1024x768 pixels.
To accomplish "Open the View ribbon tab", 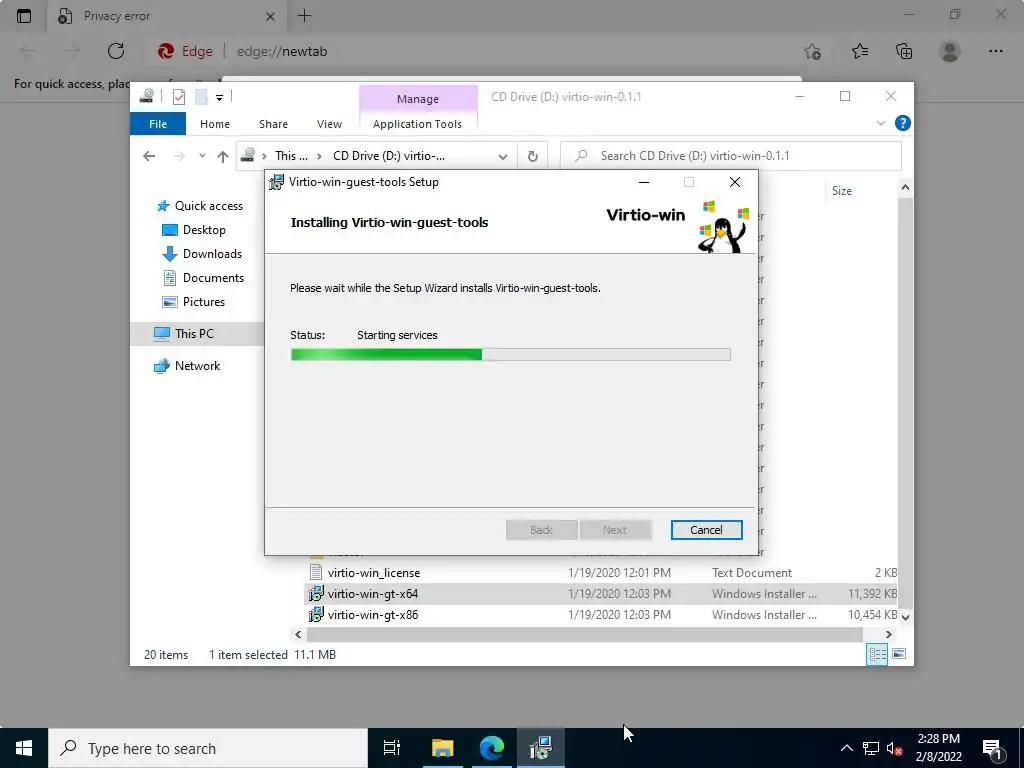I will (329, 123).
